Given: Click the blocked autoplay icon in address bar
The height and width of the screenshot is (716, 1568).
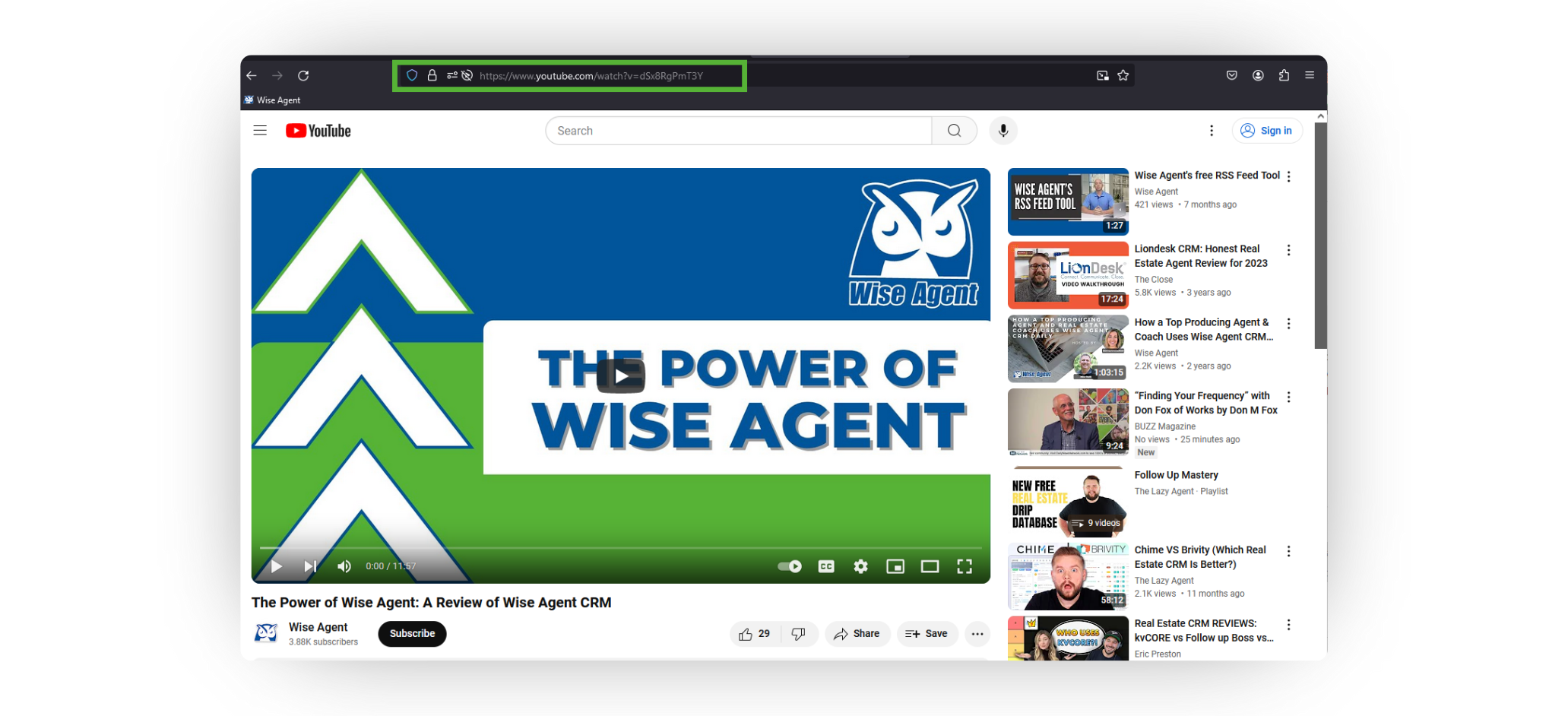Looking at the screenshot, I should coord(467,75).
